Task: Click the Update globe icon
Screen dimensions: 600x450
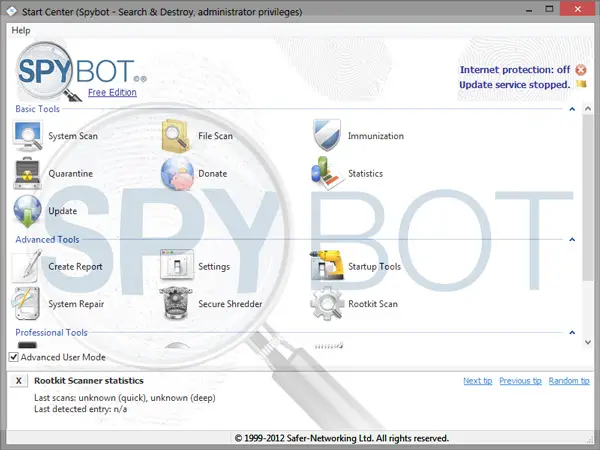Action: (x=27, y=211)
